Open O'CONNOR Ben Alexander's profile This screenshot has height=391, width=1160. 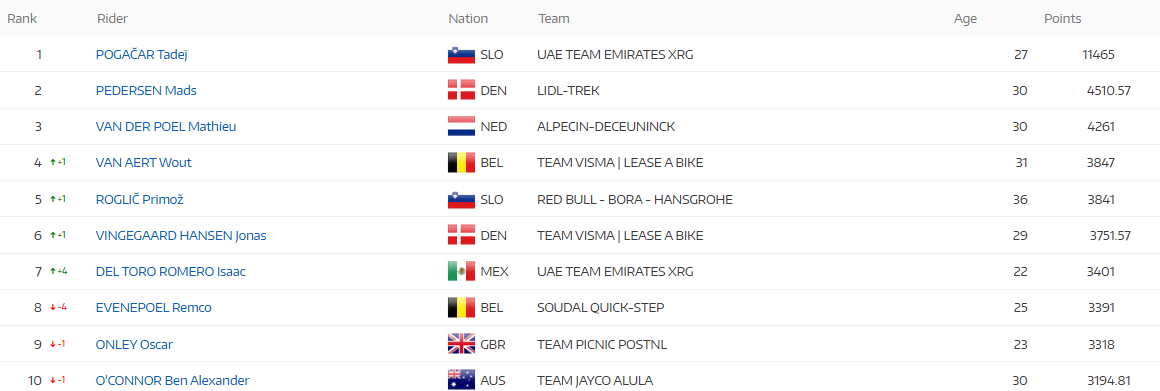pos(172,381)
